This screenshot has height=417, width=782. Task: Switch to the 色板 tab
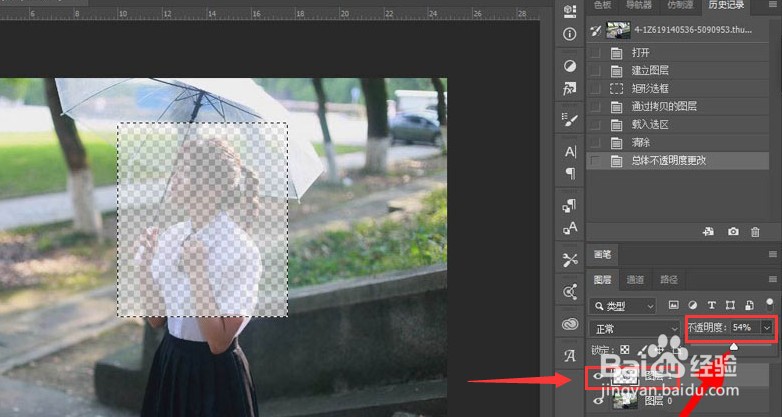[x=602, y=5]
